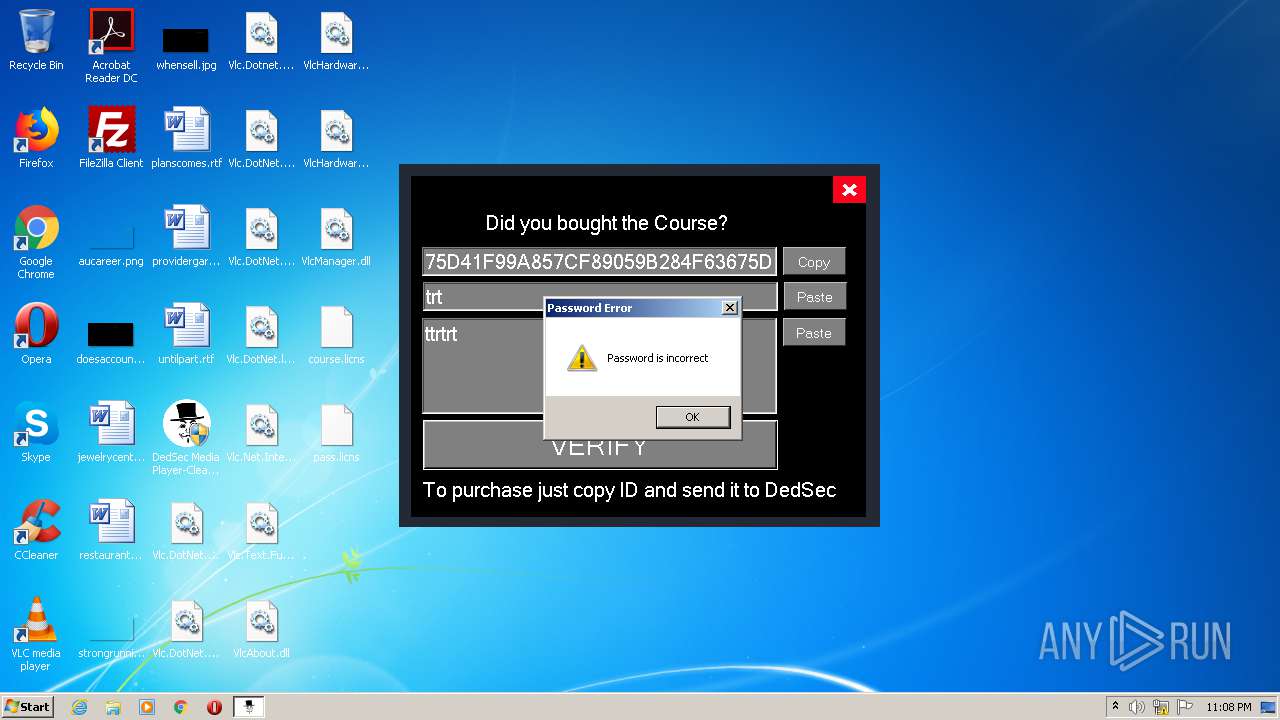The image size is (1280, 720).
Task: Click Paste next to the 'ttrtrt' box
Action: coord(814,333)
